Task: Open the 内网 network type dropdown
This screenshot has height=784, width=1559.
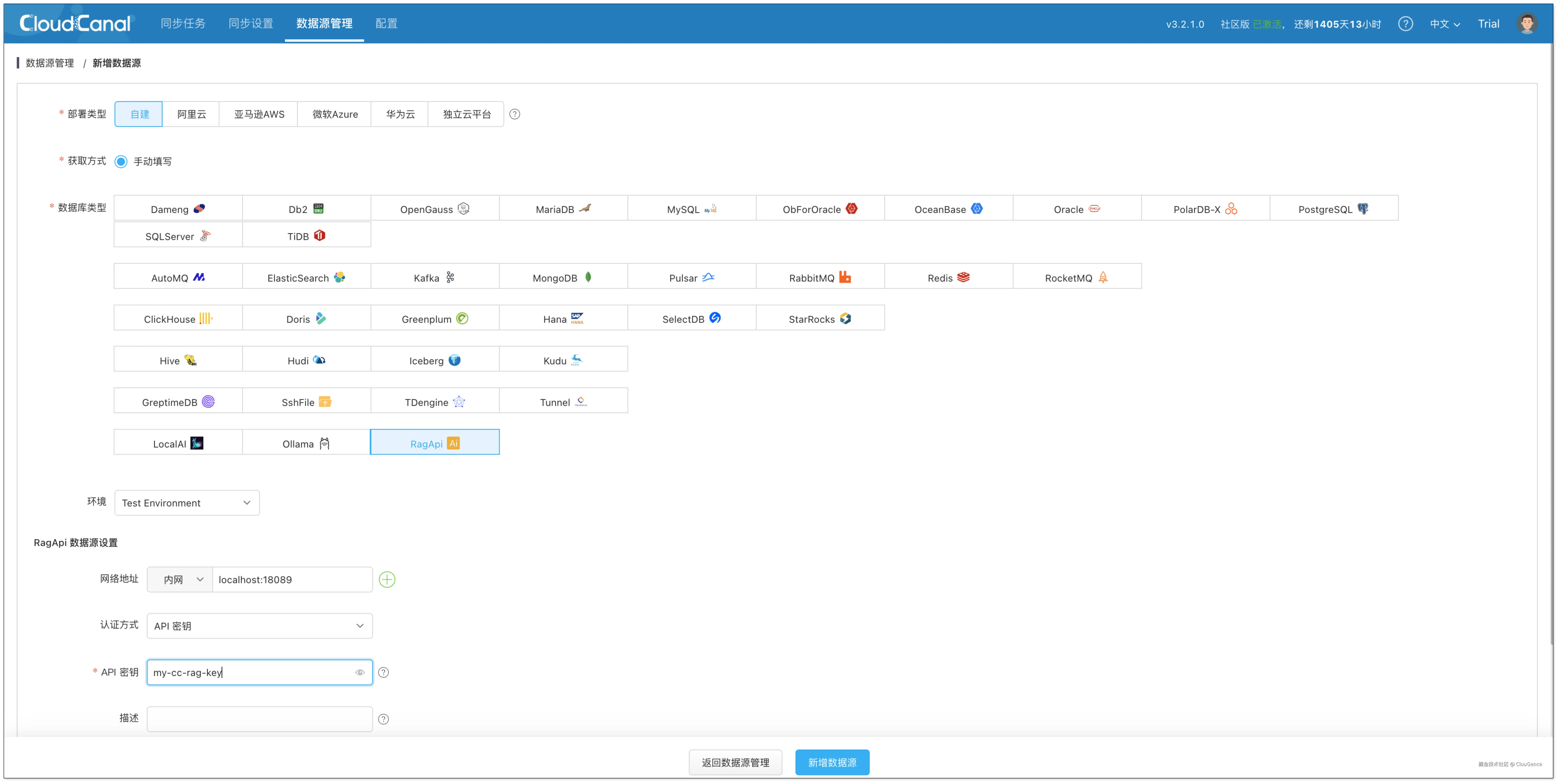Action: point(180,580)
